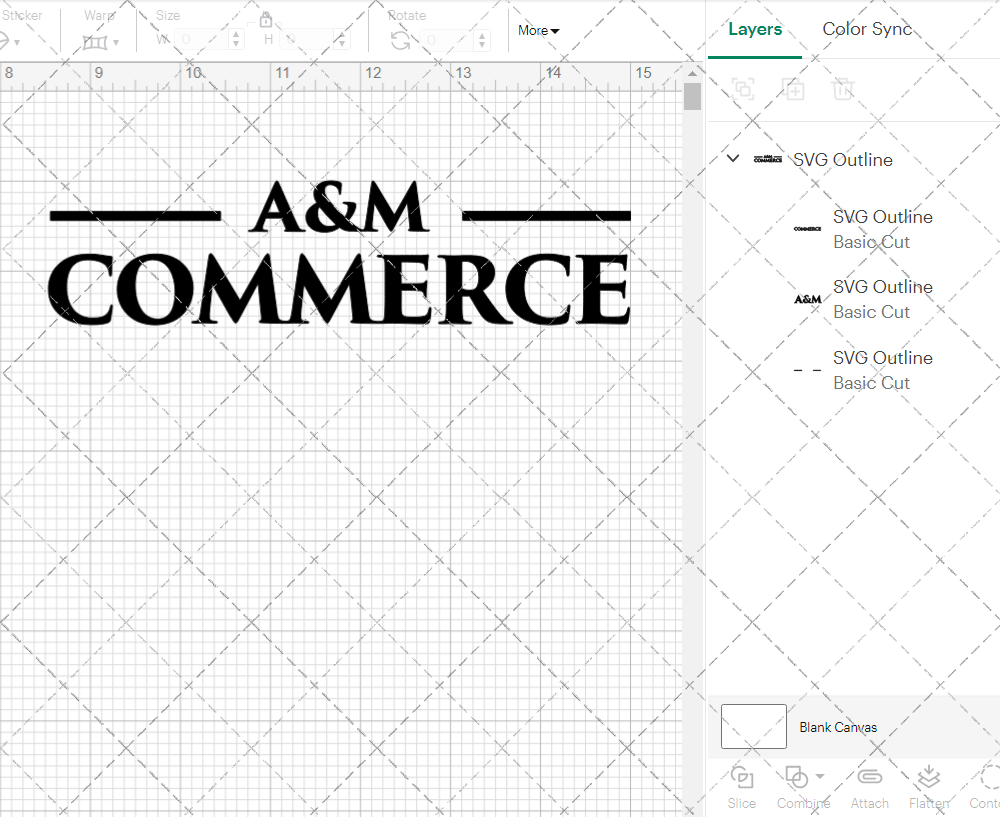This screenshot has width=1000, height=817.
Task: Click the Contour button
Action: click(986, 786)
